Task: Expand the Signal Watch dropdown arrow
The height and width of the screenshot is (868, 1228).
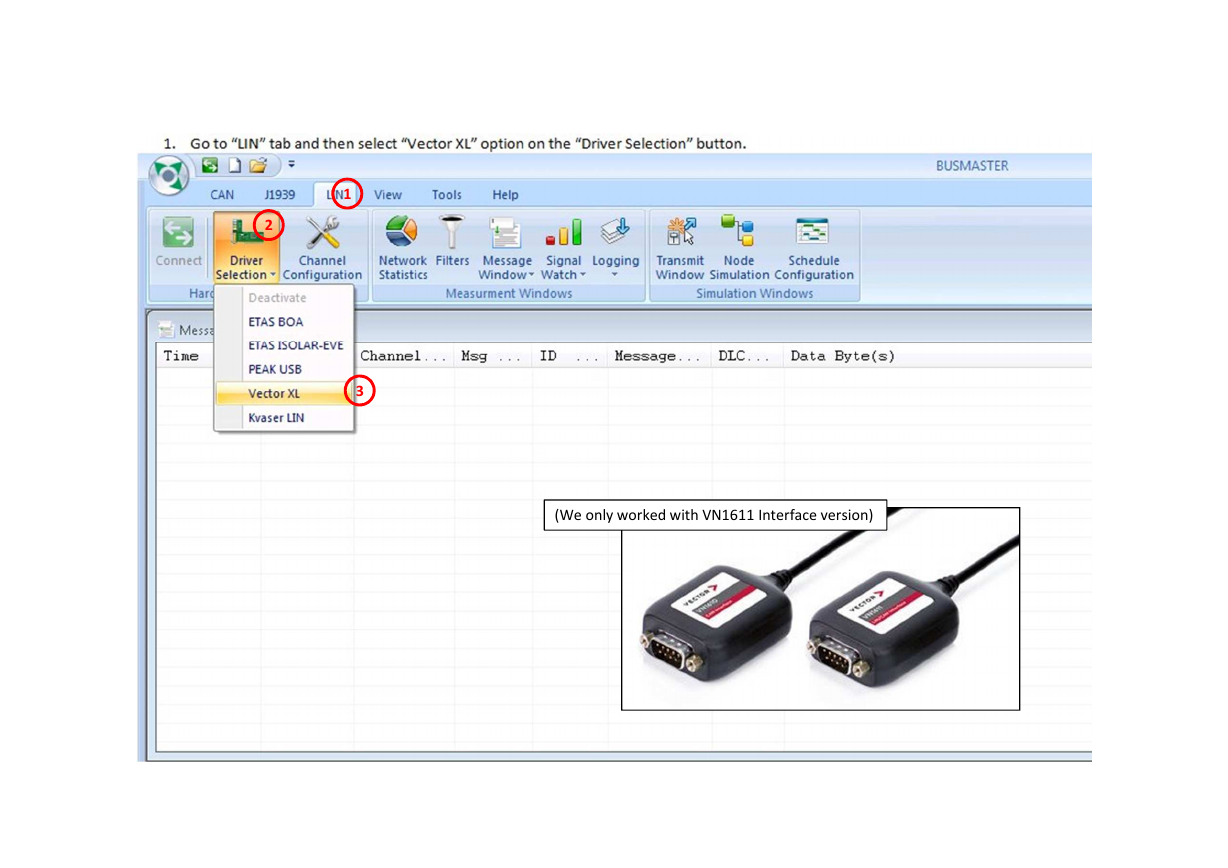Action: pyautogui.click(x=583, y=275)
